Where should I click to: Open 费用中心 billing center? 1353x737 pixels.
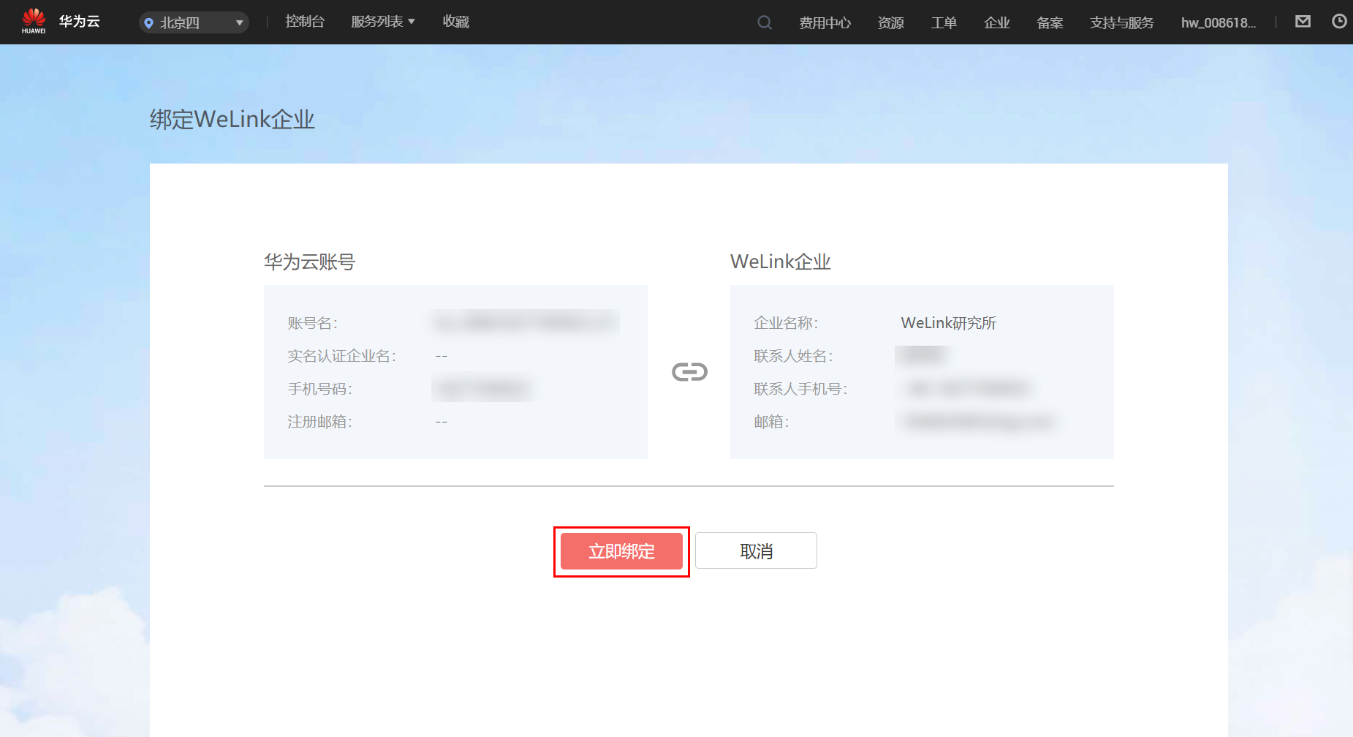[x=825, y=22]
